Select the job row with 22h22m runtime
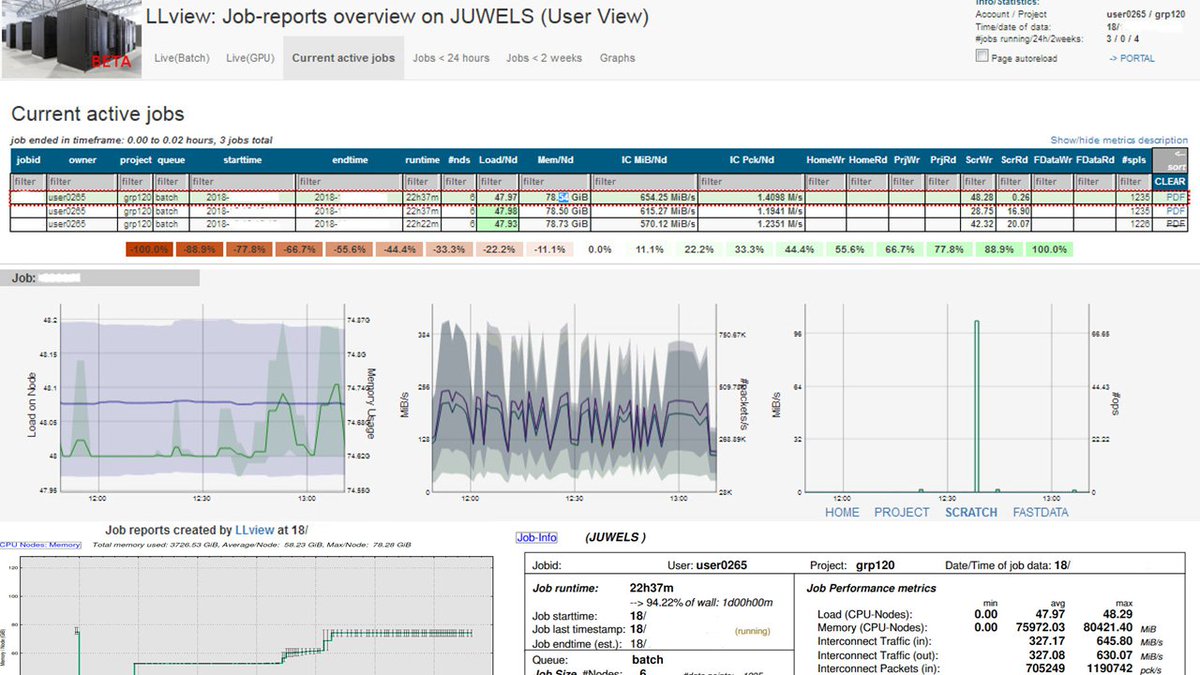 pyautogui.click(x=599, y=224)
